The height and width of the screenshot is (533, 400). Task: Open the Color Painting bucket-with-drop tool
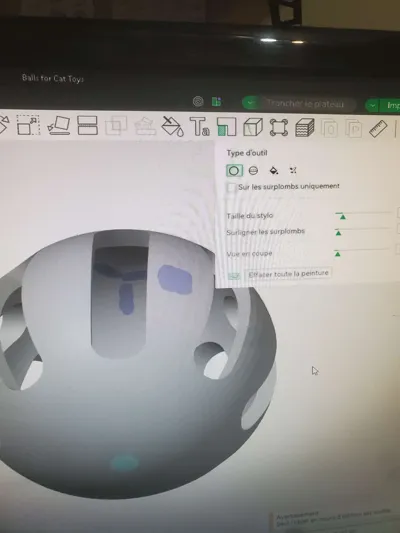pos(172,126)
